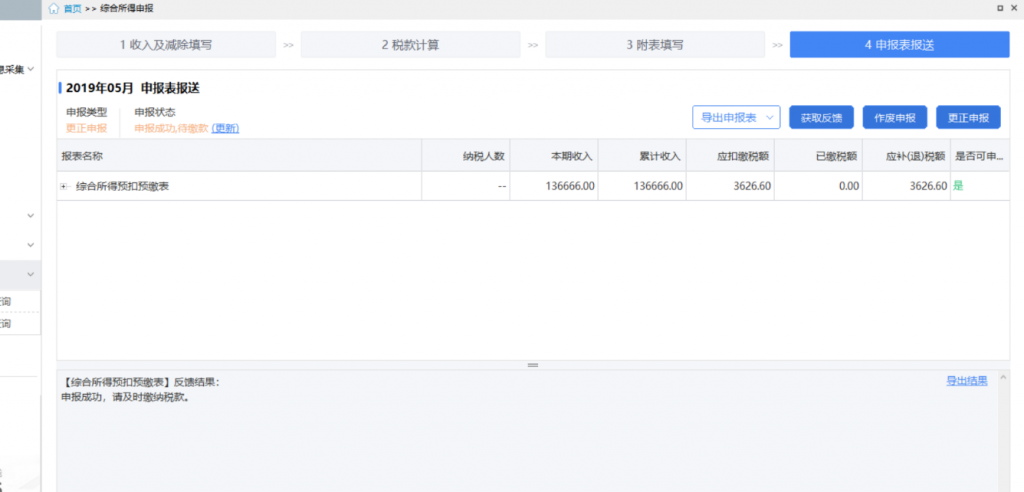
Task: Click the window restore icon at top right
Action: point(999,8)
